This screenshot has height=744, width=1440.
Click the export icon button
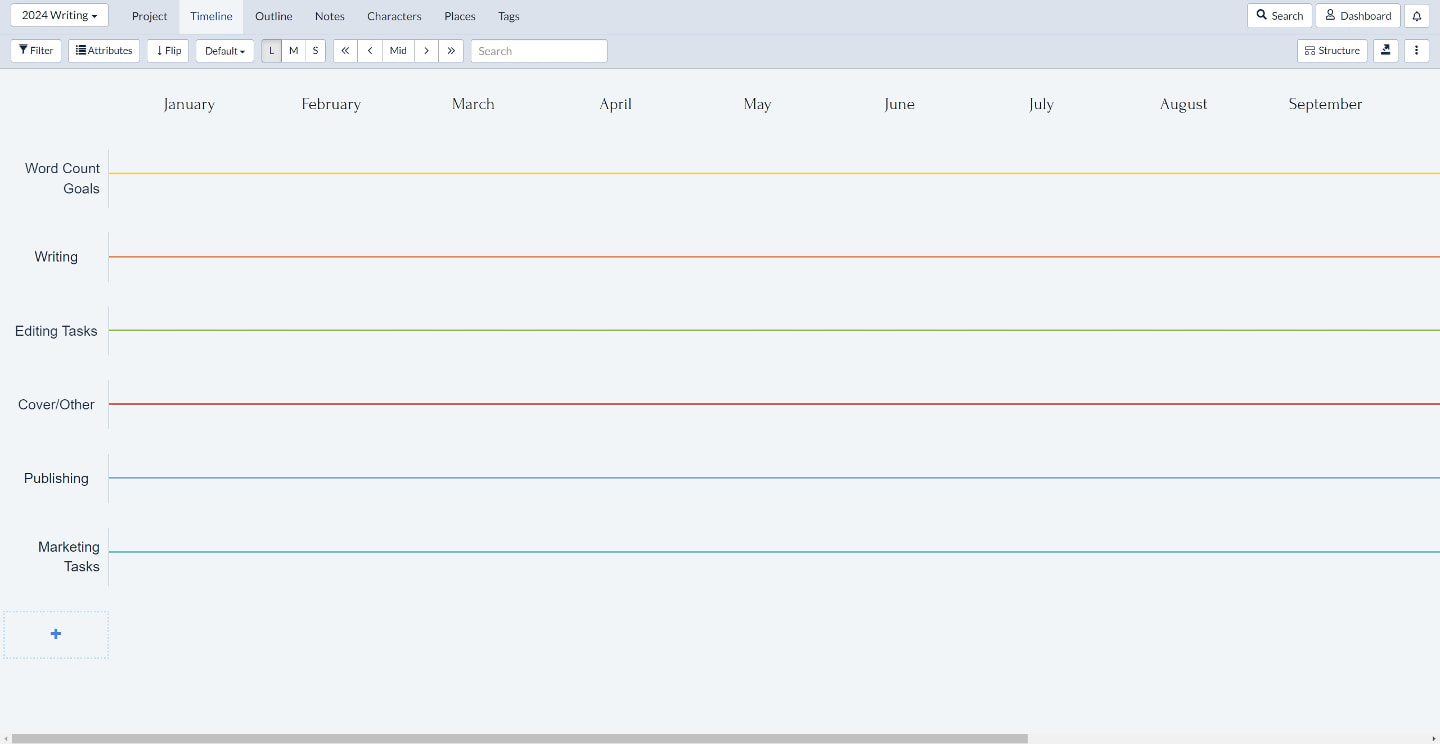pyautogui.click(x=1386, y=51)
